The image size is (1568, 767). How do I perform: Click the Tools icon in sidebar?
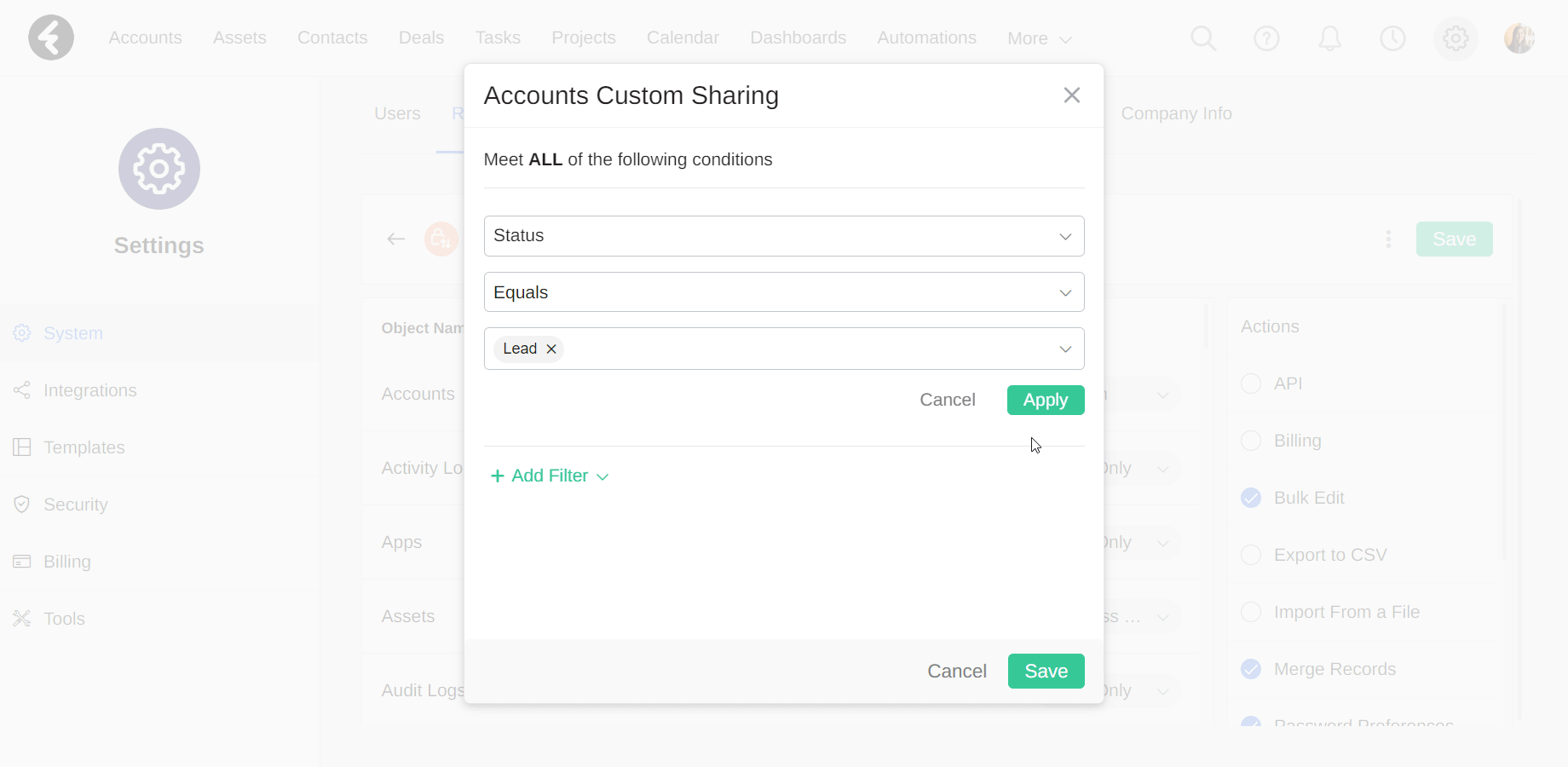[22, 619]
